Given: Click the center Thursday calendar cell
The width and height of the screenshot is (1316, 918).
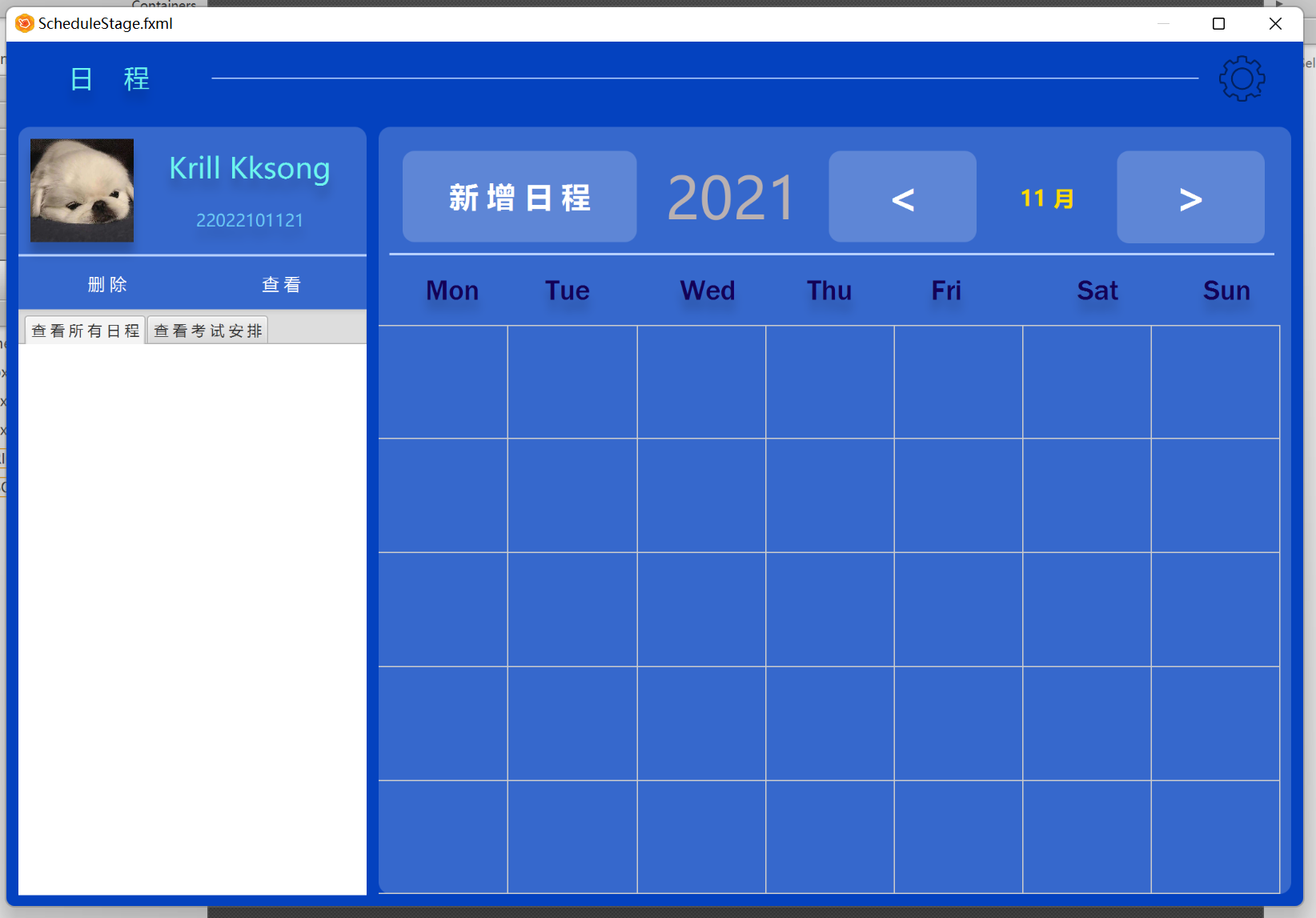Looking at the screenshot, I should [829, 609].
